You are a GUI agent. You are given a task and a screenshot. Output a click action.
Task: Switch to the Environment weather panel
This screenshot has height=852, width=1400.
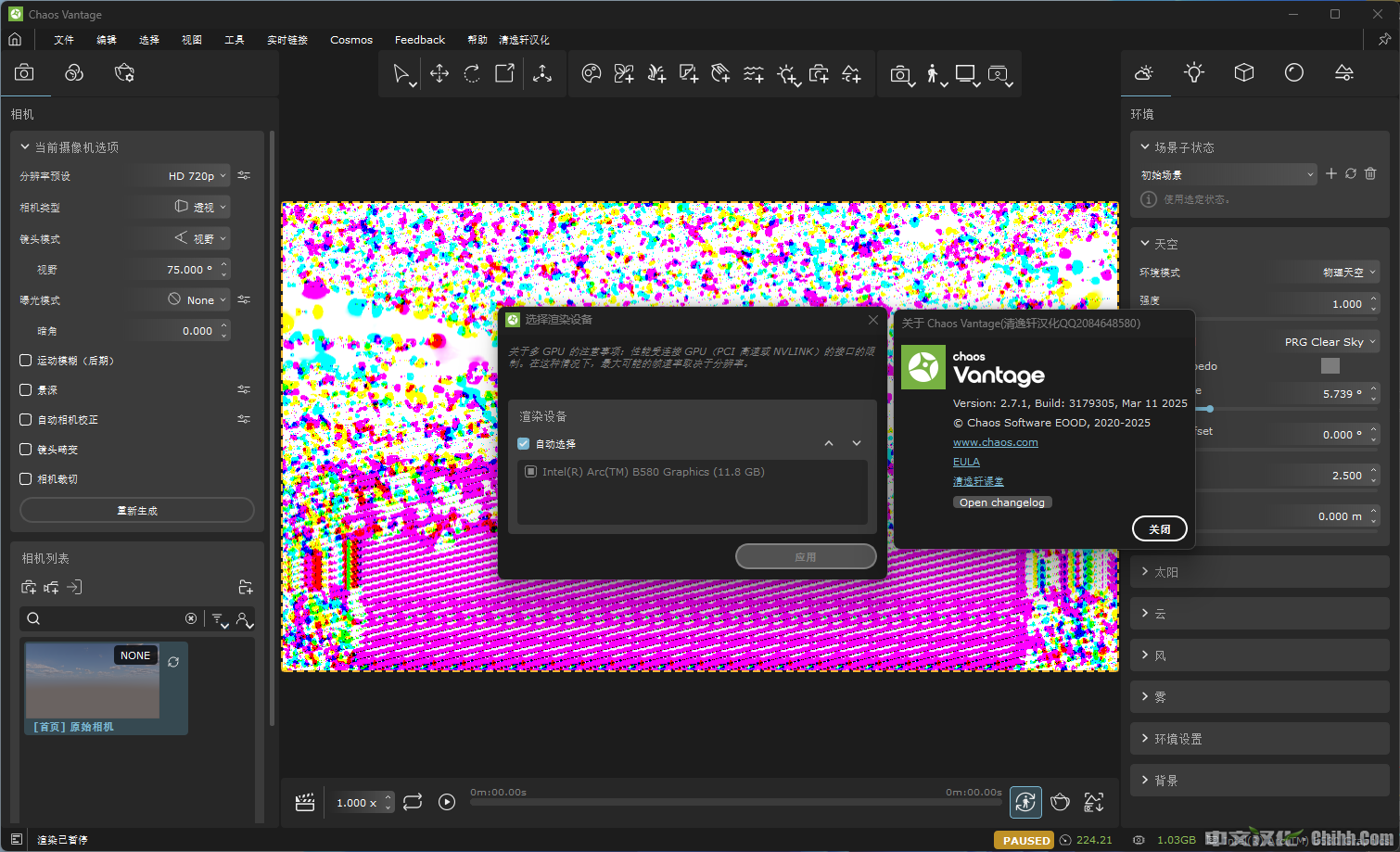tap(1145, 72)
